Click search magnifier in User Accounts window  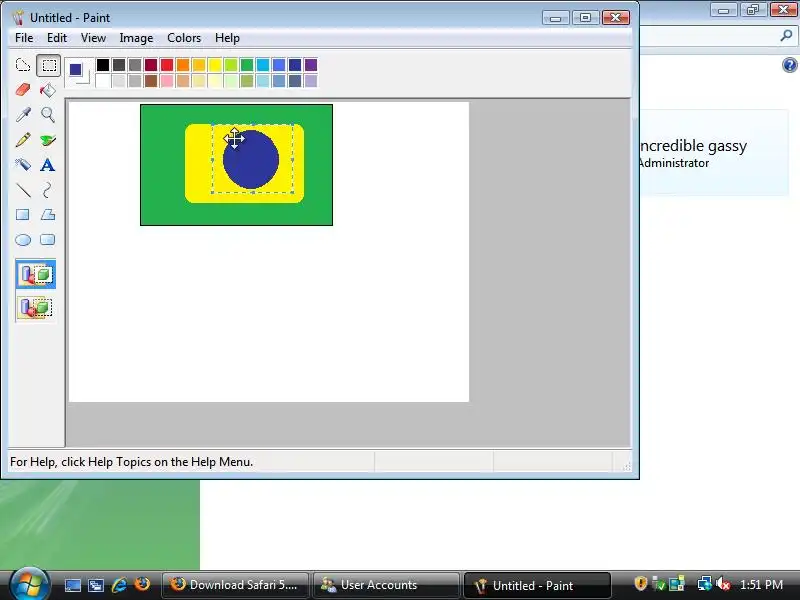786,36
